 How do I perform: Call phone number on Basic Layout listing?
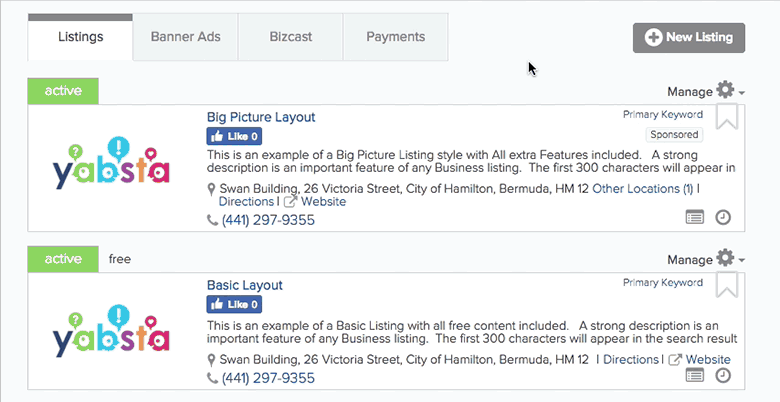pyautogui.click(x=268, y=378)
